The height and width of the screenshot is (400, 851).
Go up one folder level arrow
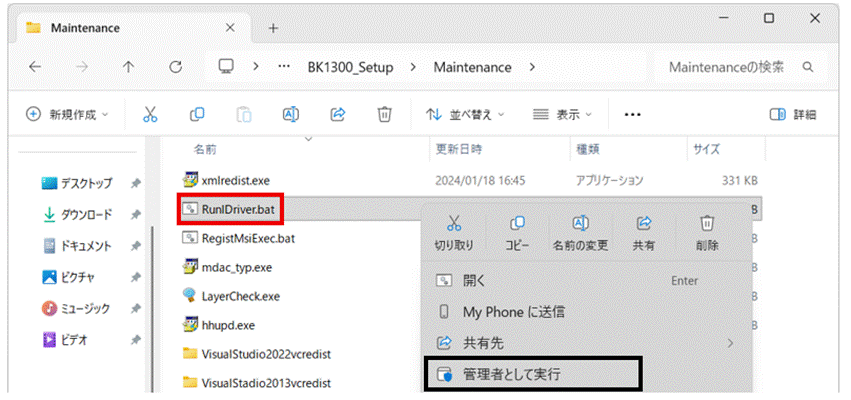tap(128, 67)
